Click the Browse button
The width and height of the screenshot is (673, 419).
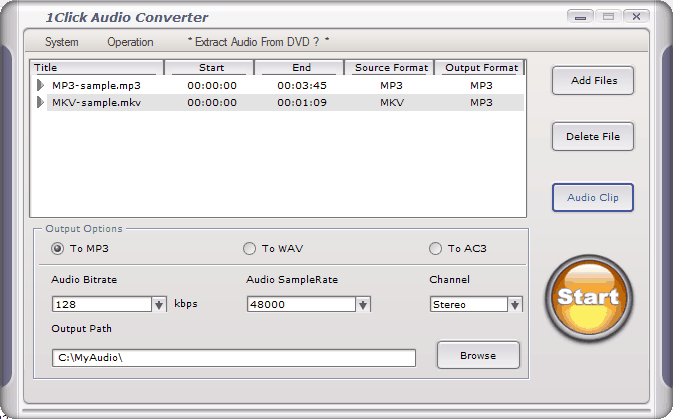click(478, 355)
